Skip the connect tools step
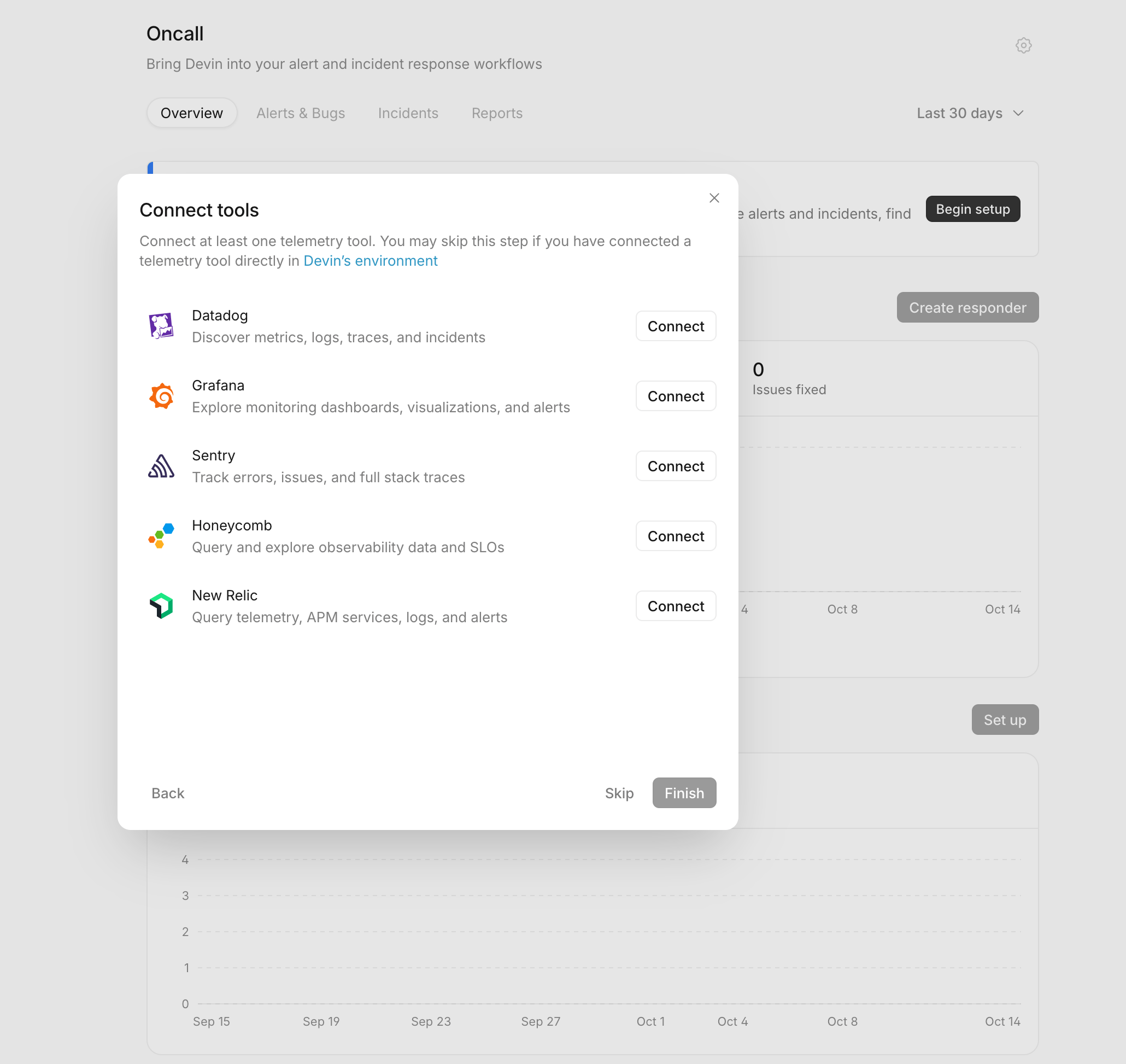Viewport: 1126px width, 1064px height. (619, 793)
